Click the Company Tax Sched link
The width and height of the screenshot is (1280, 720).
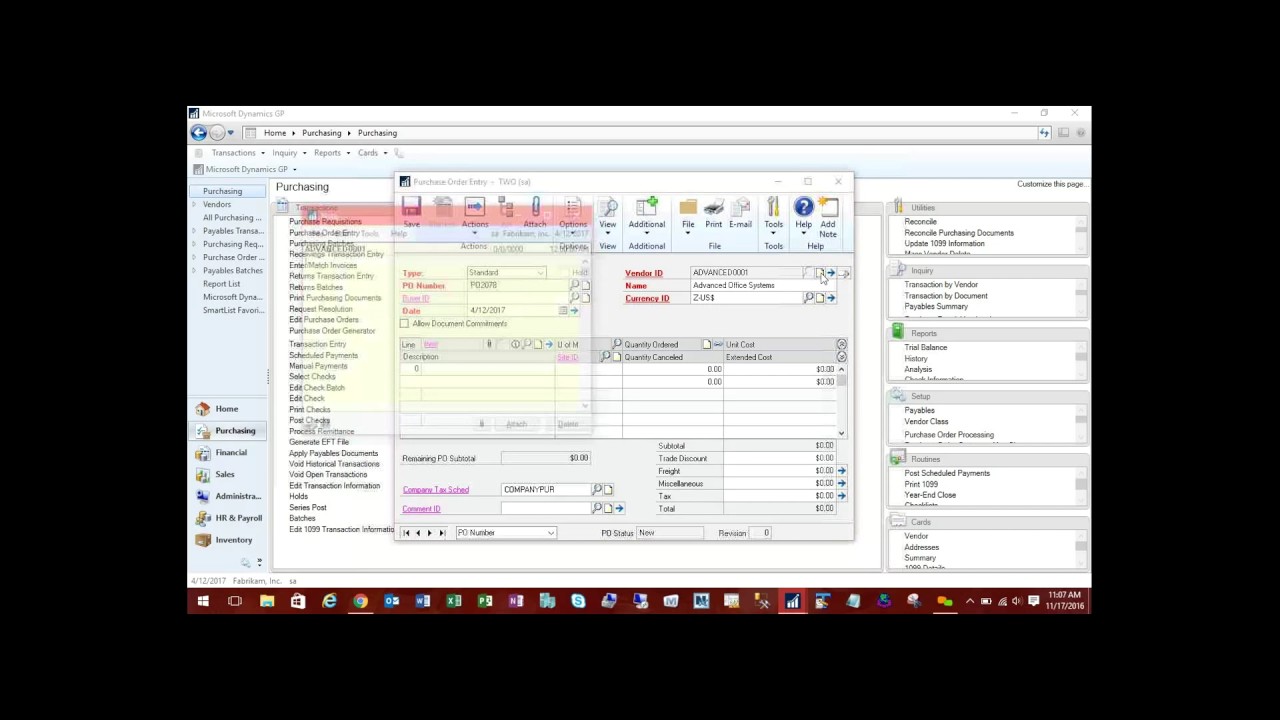[x=435, y=490]
